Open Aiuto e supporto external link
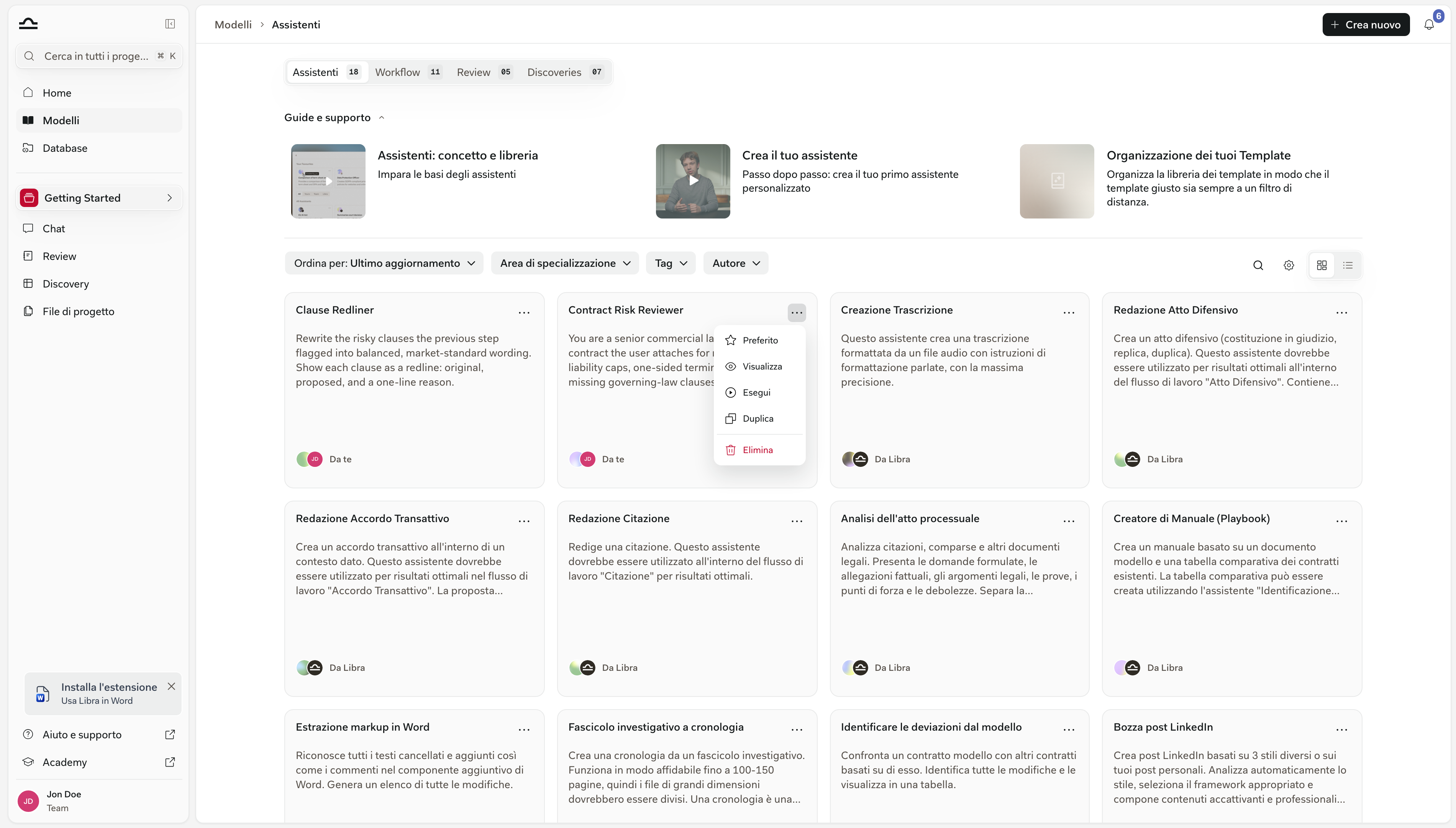 point(99,734)
